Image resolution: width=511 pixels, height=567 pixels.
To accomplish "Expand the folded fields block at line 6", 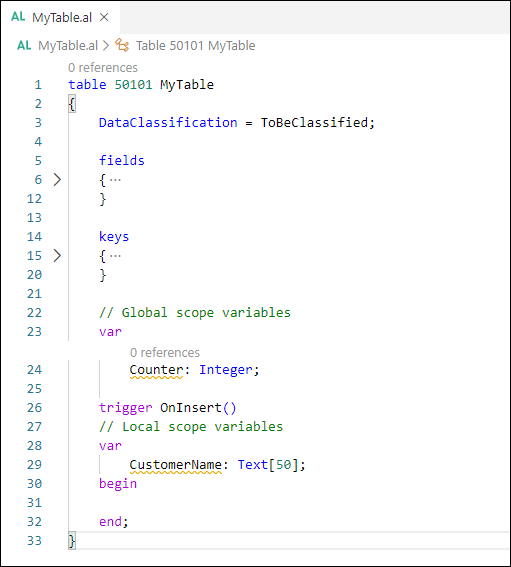I will pos(57,180).
